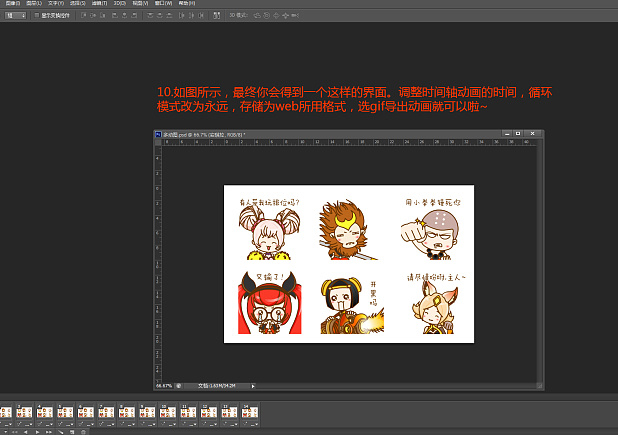Open the auto-select 组 dropdown in options bar

pos(15,15)
